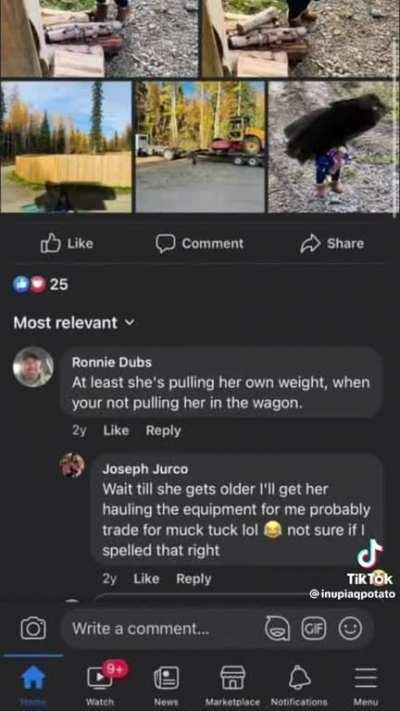Open the Notifications bell icon
Screen dimensions: 400x711
299,685
